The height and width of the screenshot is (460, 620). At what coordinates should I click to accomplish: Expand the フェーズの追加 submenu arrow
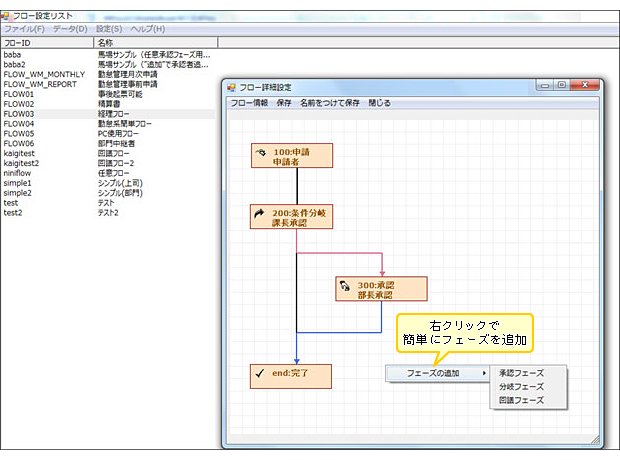484,373
